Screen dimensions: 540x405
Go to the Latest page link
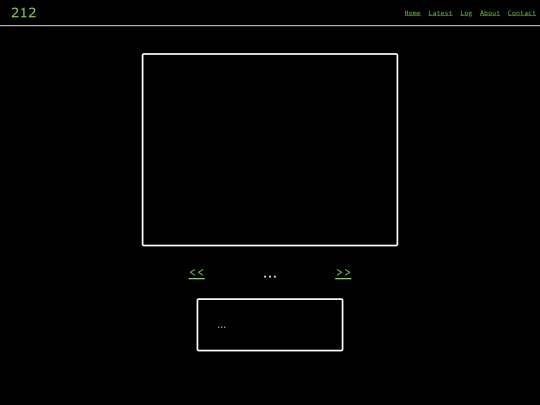click(440, 13)
